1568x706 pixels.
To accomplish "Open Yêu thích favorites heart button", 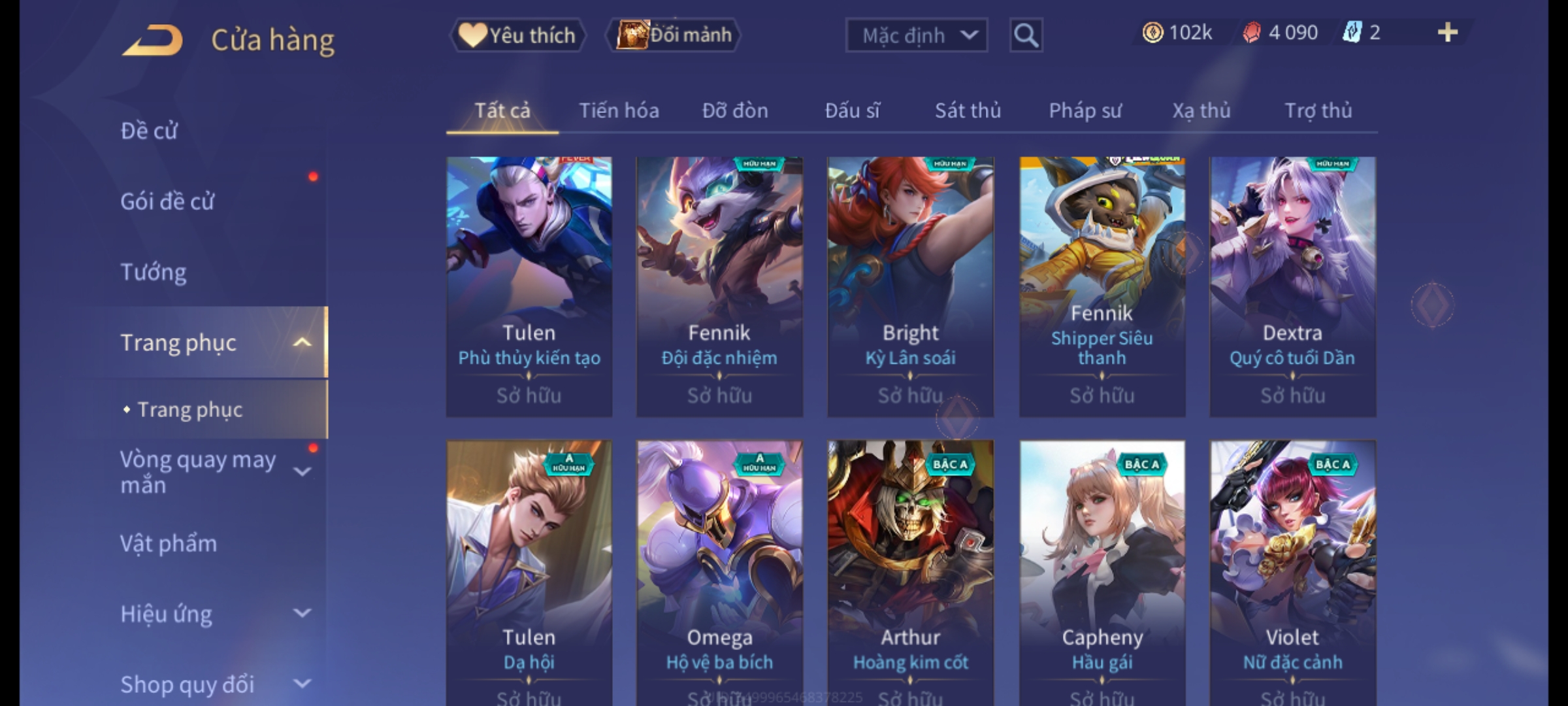I will point(517,35).
